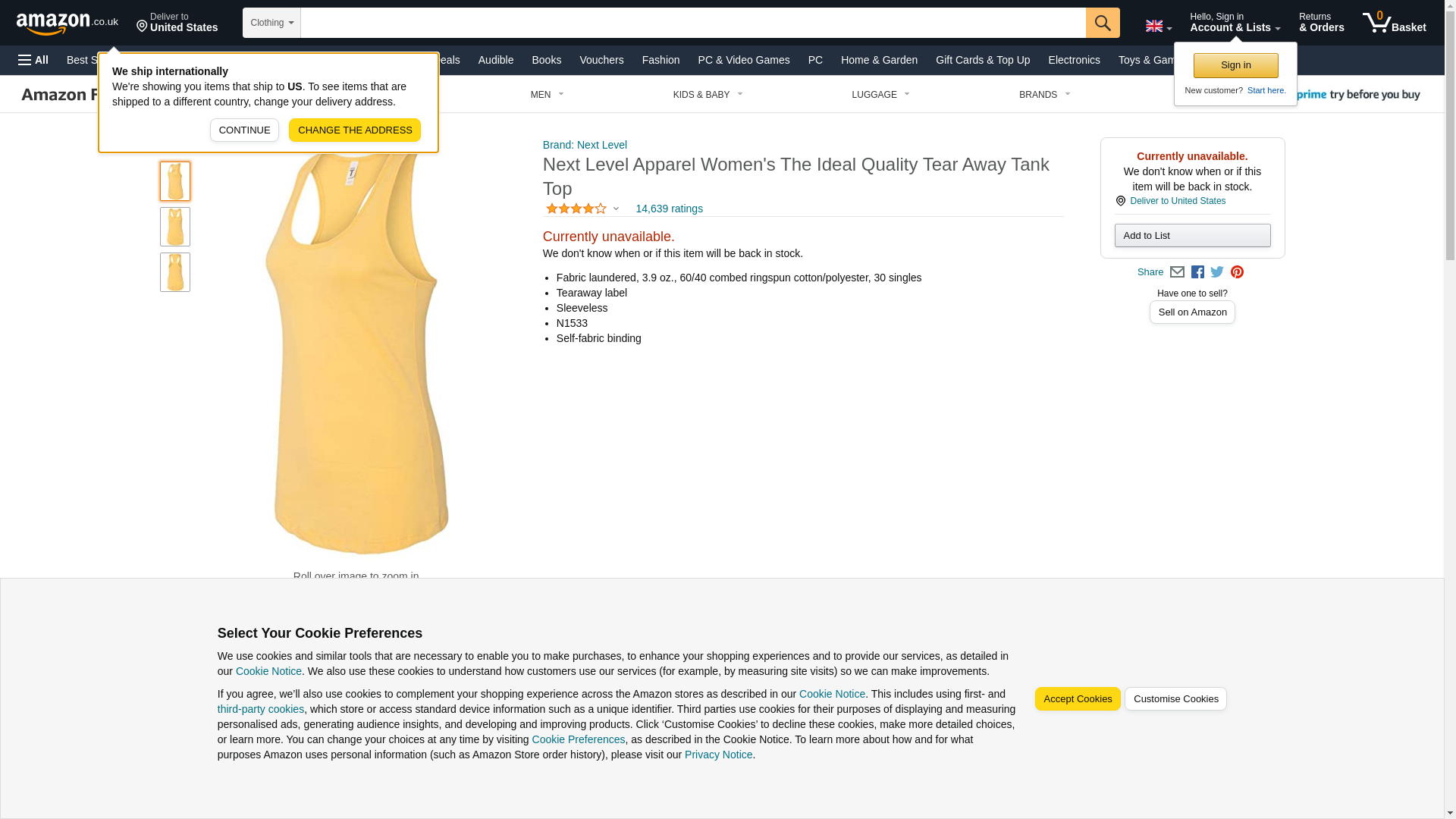Share product on Facebook
Screen dimensions: 1456x819
[x=1197, y=272]
